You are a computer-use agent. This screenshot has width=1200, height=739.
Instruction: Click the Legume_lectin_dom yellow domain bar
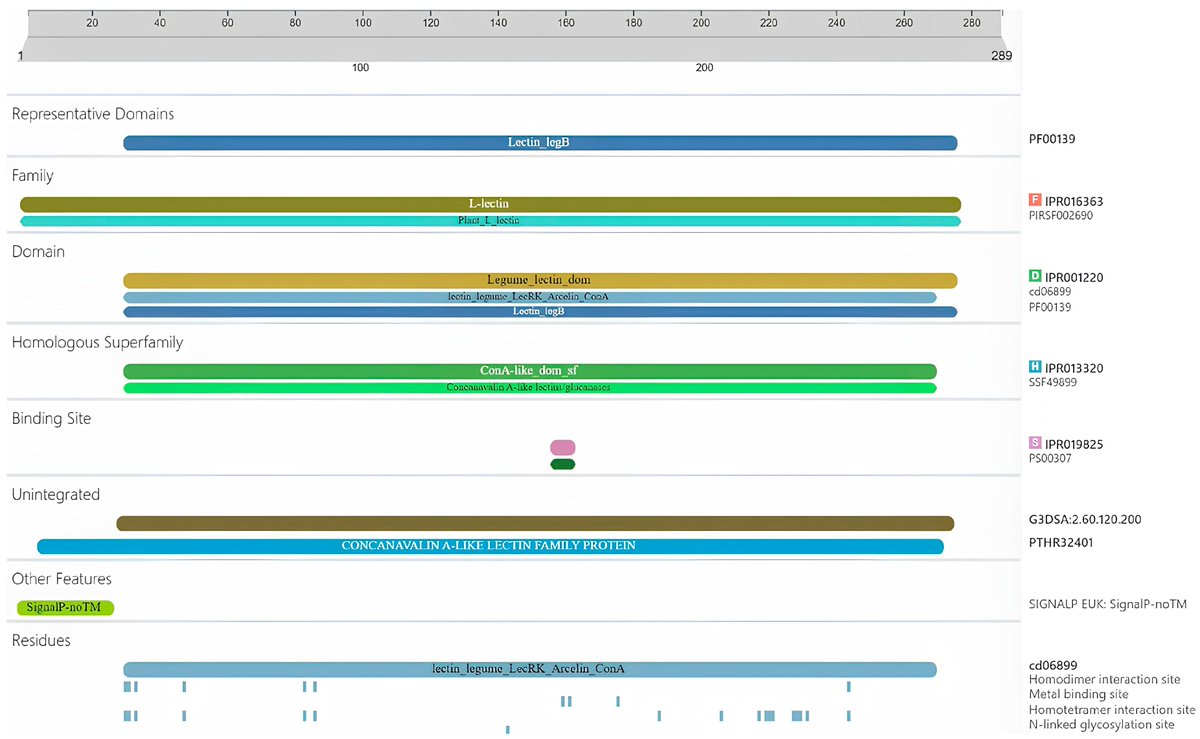click(x=539, y=280)
